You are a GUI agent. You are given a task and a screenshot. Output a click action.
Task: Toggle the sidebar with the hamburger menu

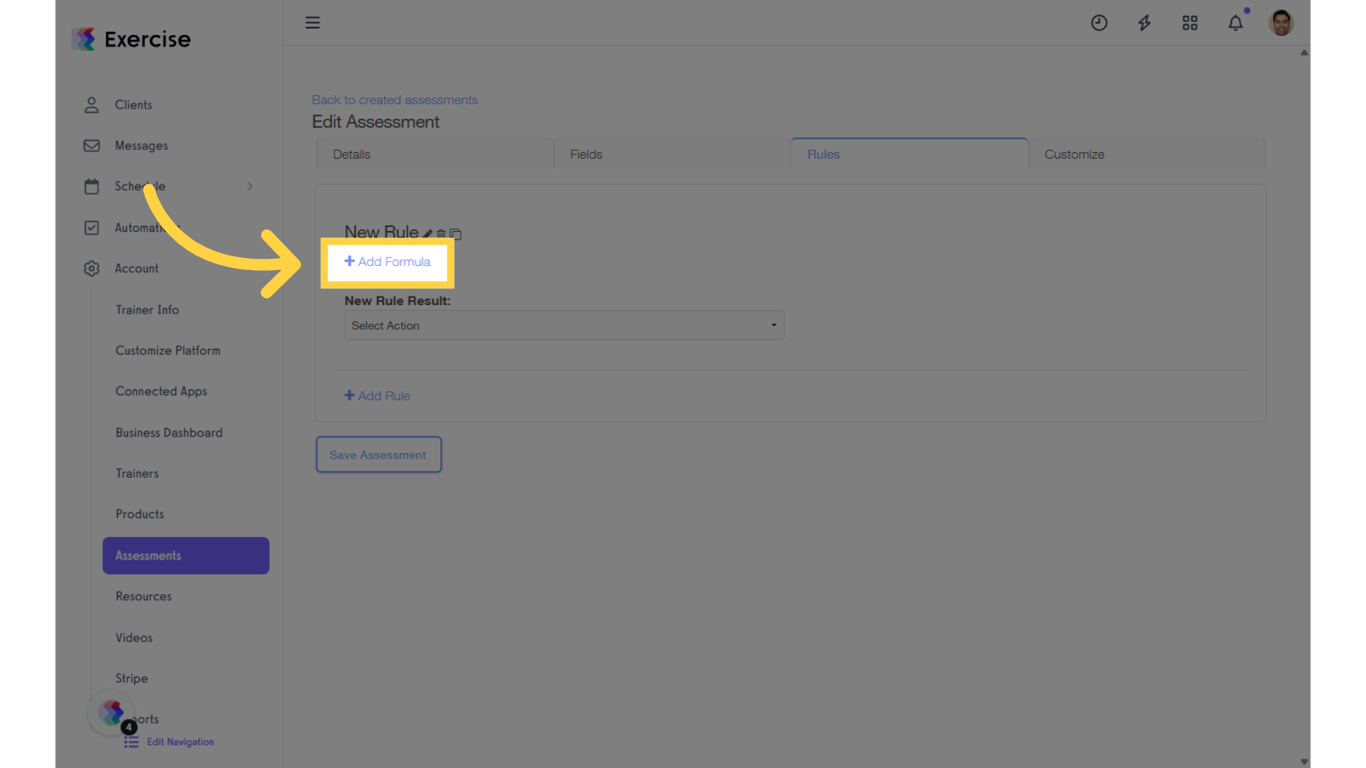[x=312, y=22]
